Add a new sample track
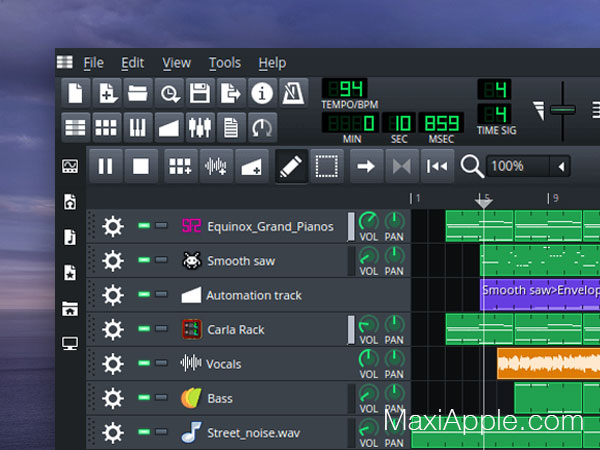Image resolution: width=600 pixels, height=450 pixels. coord(216,166)
